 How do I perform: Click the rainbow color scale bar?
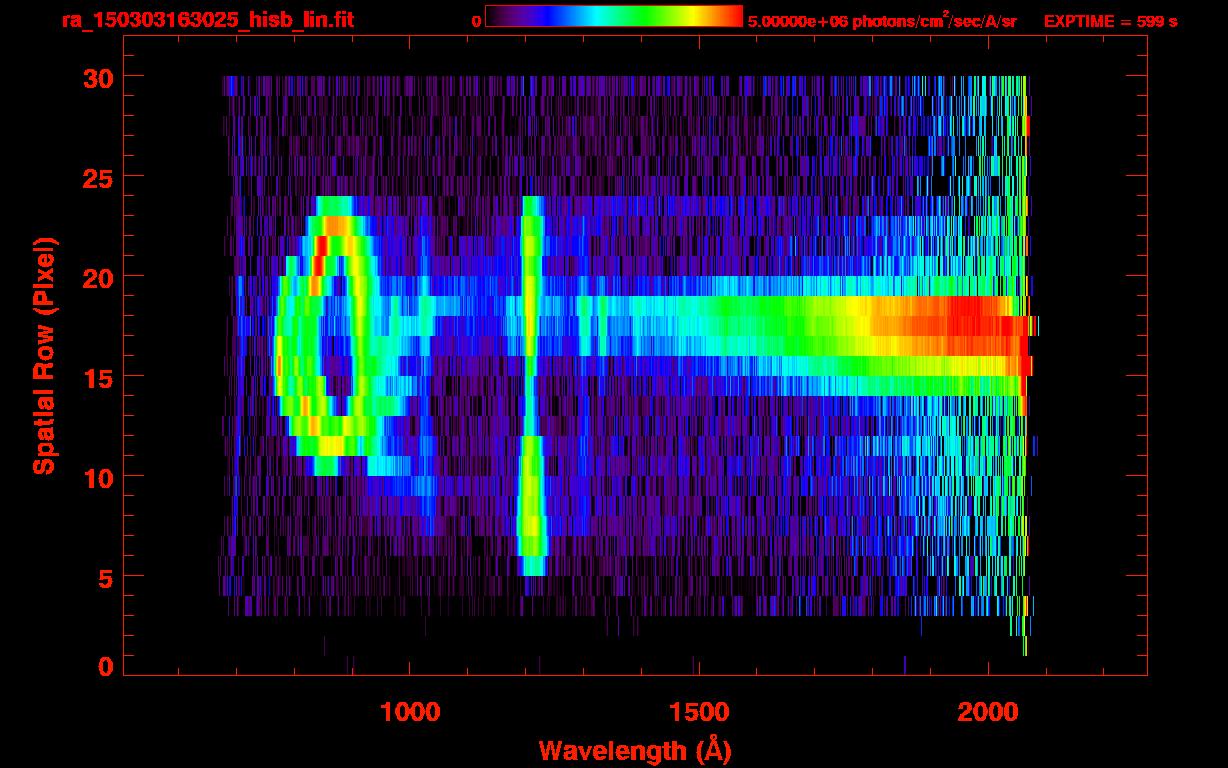(x=614, y=16)
